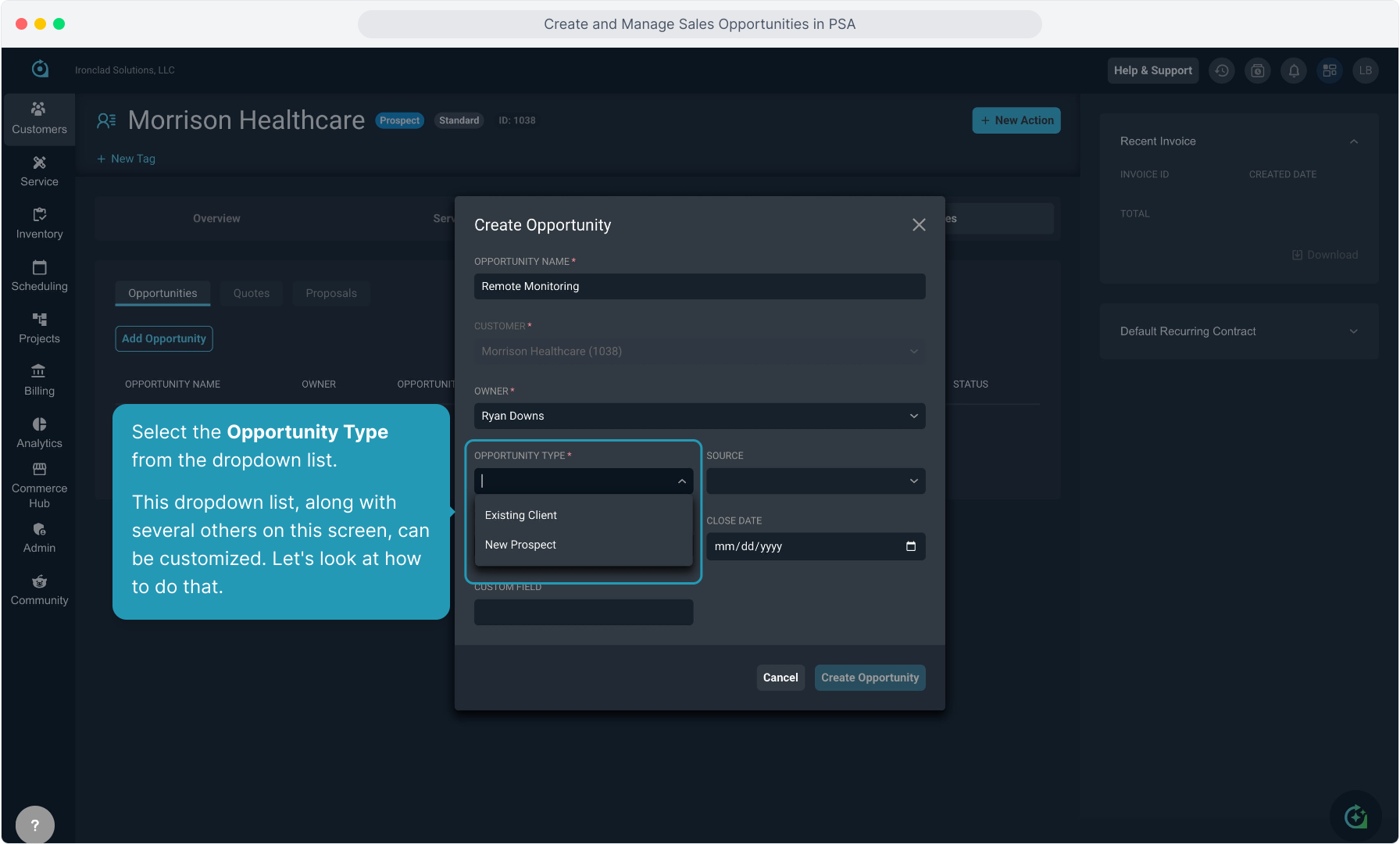Screen dimensions: 1400x844
Task: Open Analytics in the sidebar
Action: [x=39, y=433]
